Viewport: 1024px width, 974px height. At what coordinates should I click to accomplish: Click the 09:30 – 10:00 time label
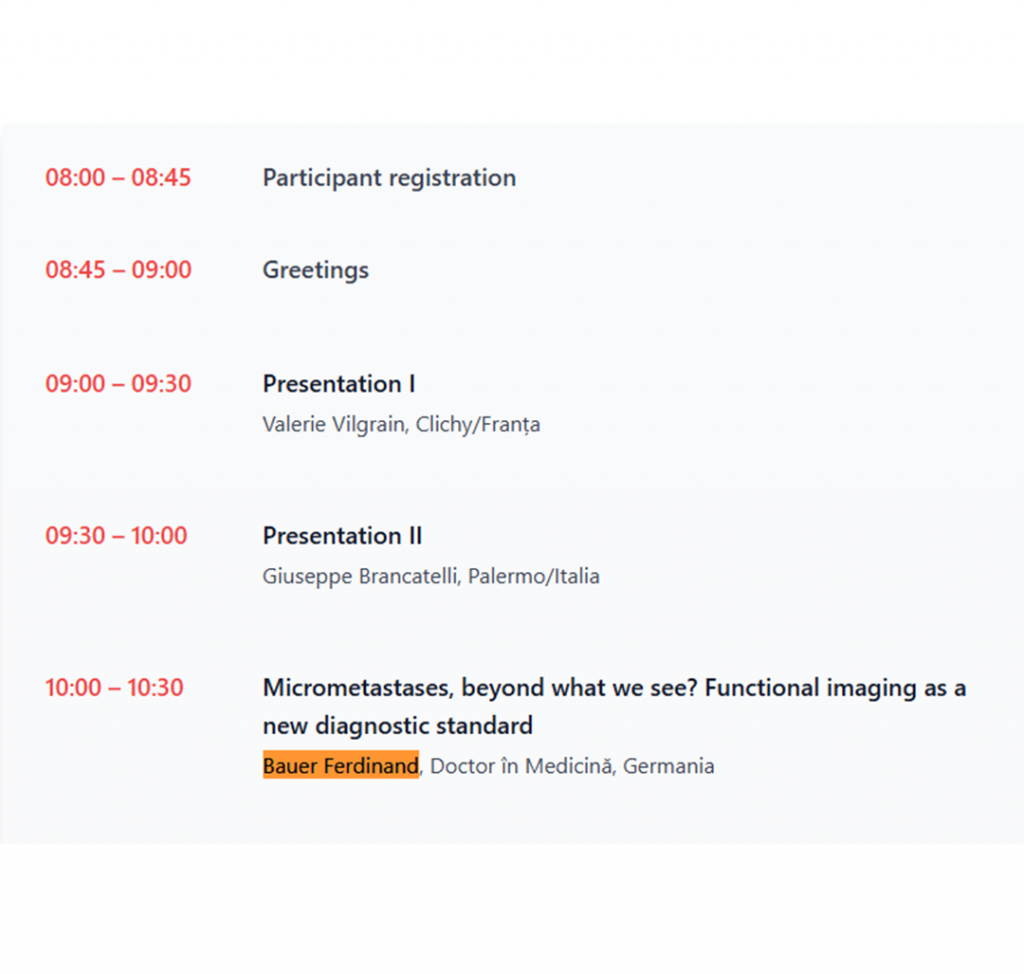[116, 536]
